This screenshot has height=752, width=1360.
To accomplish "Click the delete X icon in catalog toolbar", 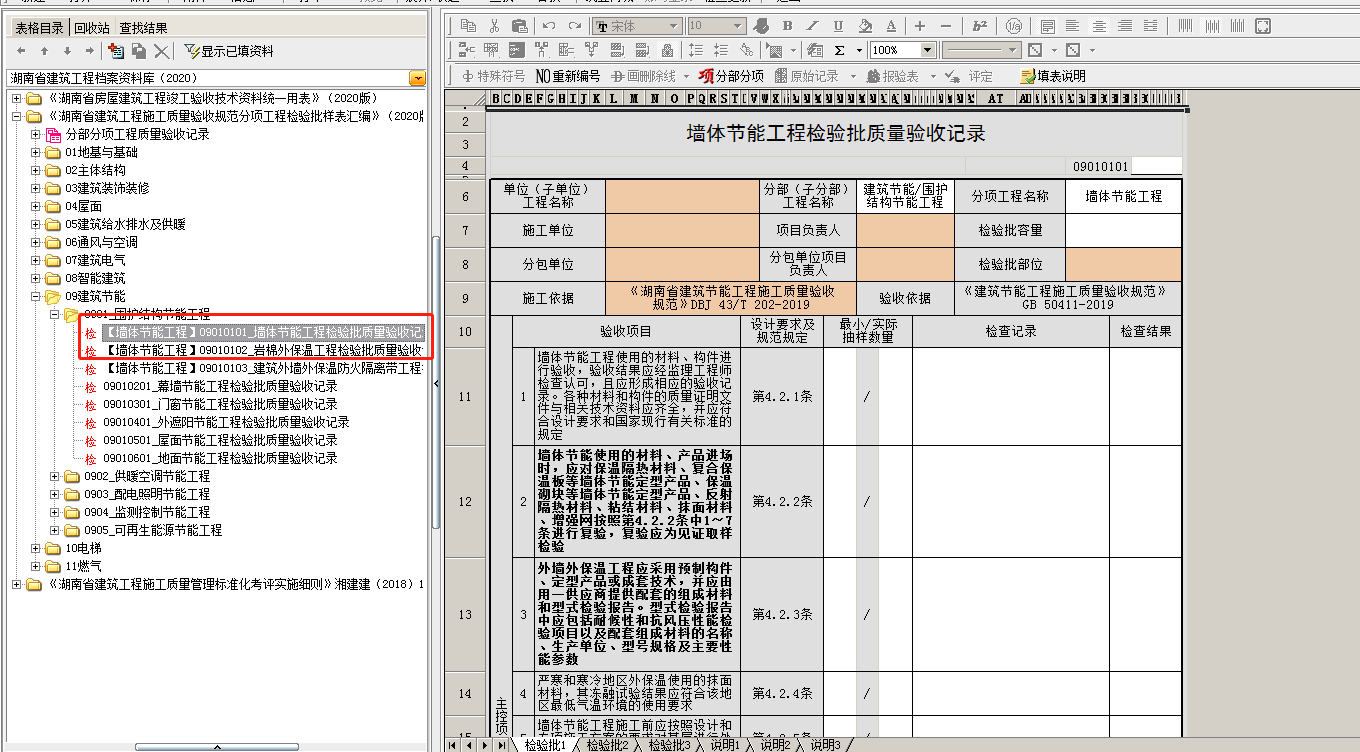I will point(162,51).
